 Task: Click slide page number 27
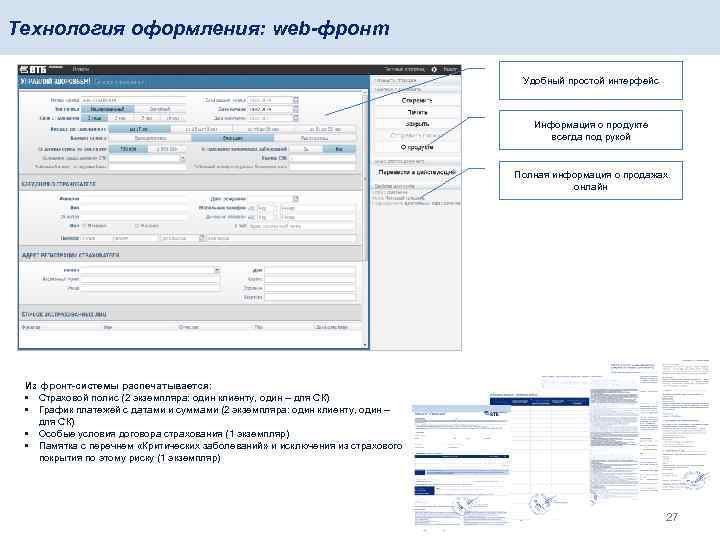pyautogui.click(x=671, y=517)
